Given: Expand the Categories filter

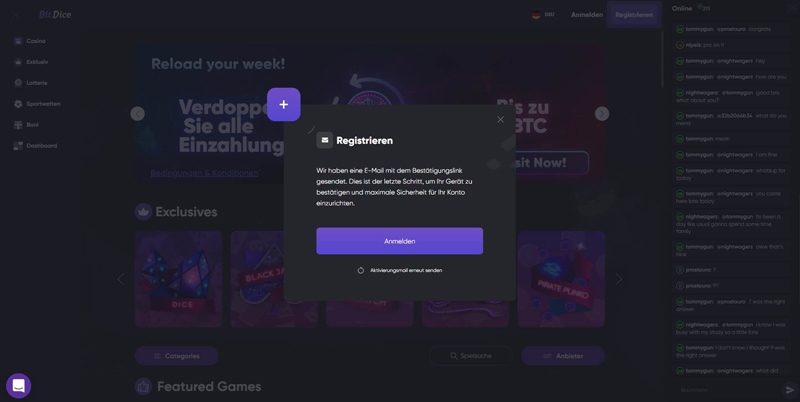Looking at the screenshot, I should 177,356.
